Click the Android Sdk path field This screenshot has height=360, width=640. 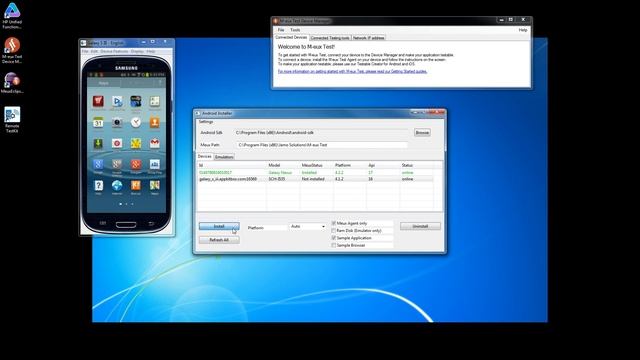point(321,133)
